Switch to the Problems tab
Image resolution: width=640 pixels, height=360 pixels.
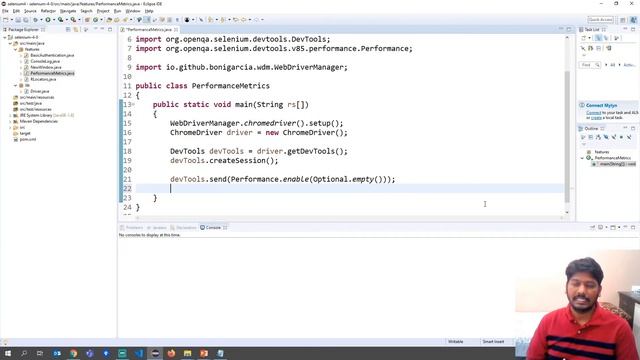[x=132, y=228]
